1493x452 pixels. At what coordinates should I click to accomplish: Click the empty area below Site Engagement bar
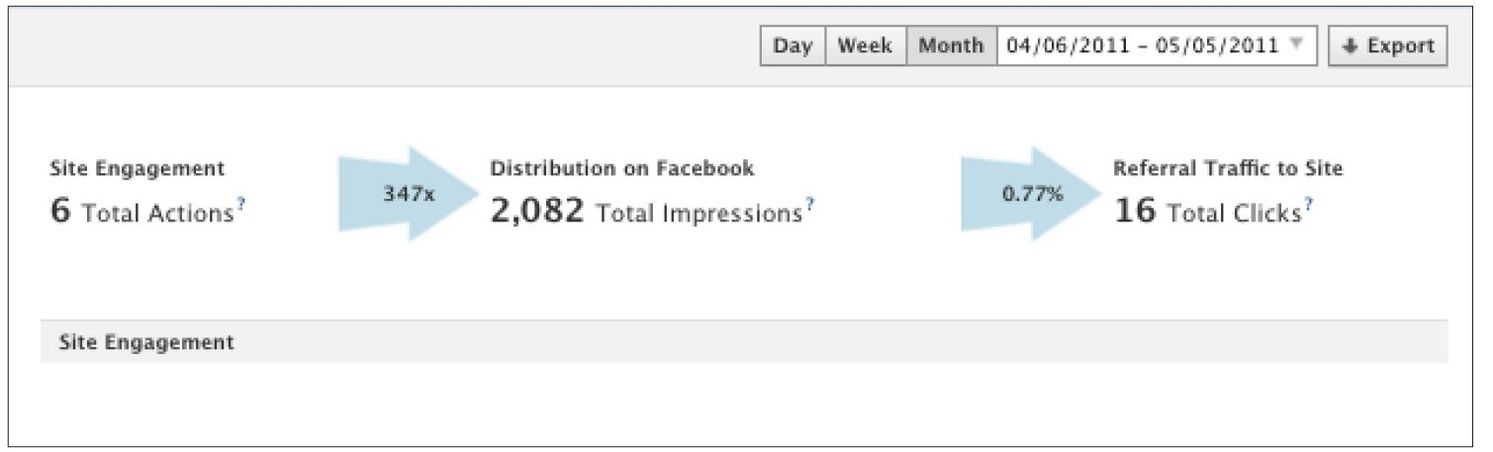[744, 400]
